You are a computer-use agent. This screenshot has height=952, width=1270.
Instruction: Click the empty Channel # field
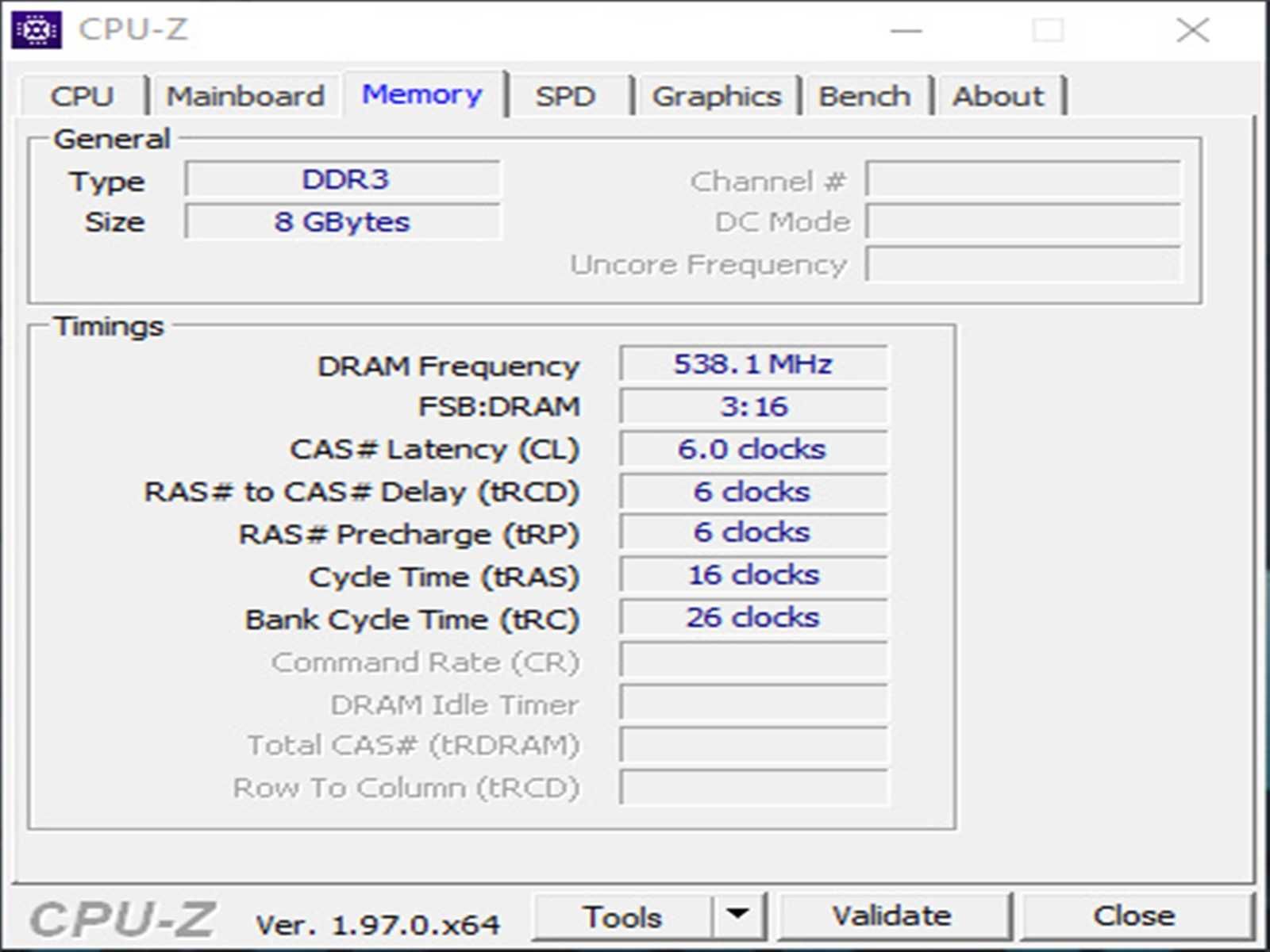(1023, 179)
